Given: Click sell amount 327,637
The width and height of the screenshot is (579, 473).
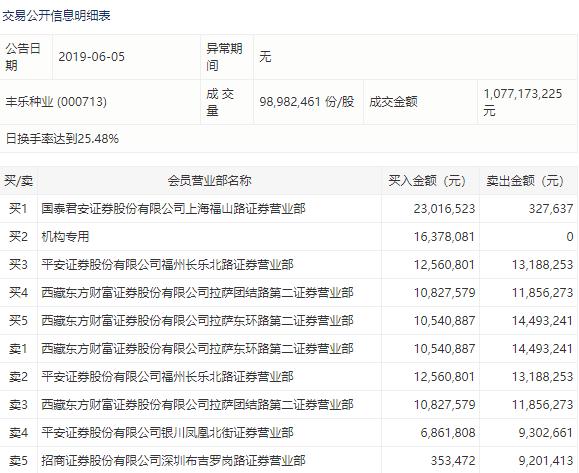Looking at the screenshot, I should pos(551,209).
